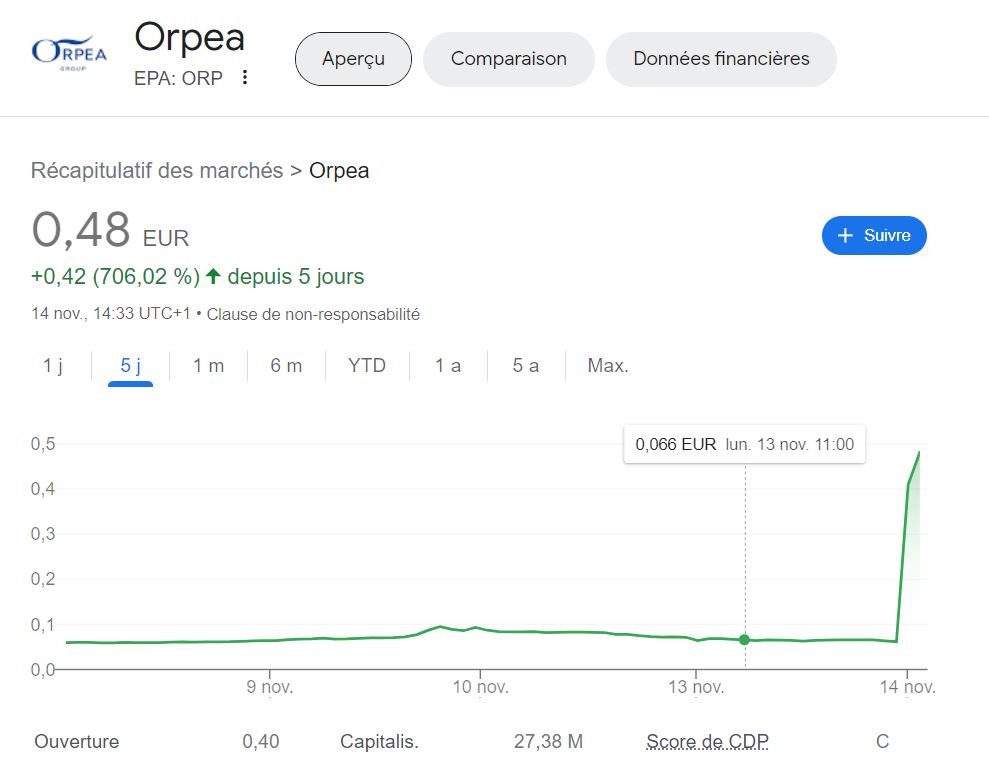
Task: Display the 5 a chart range
Action: tap(526, 366)
